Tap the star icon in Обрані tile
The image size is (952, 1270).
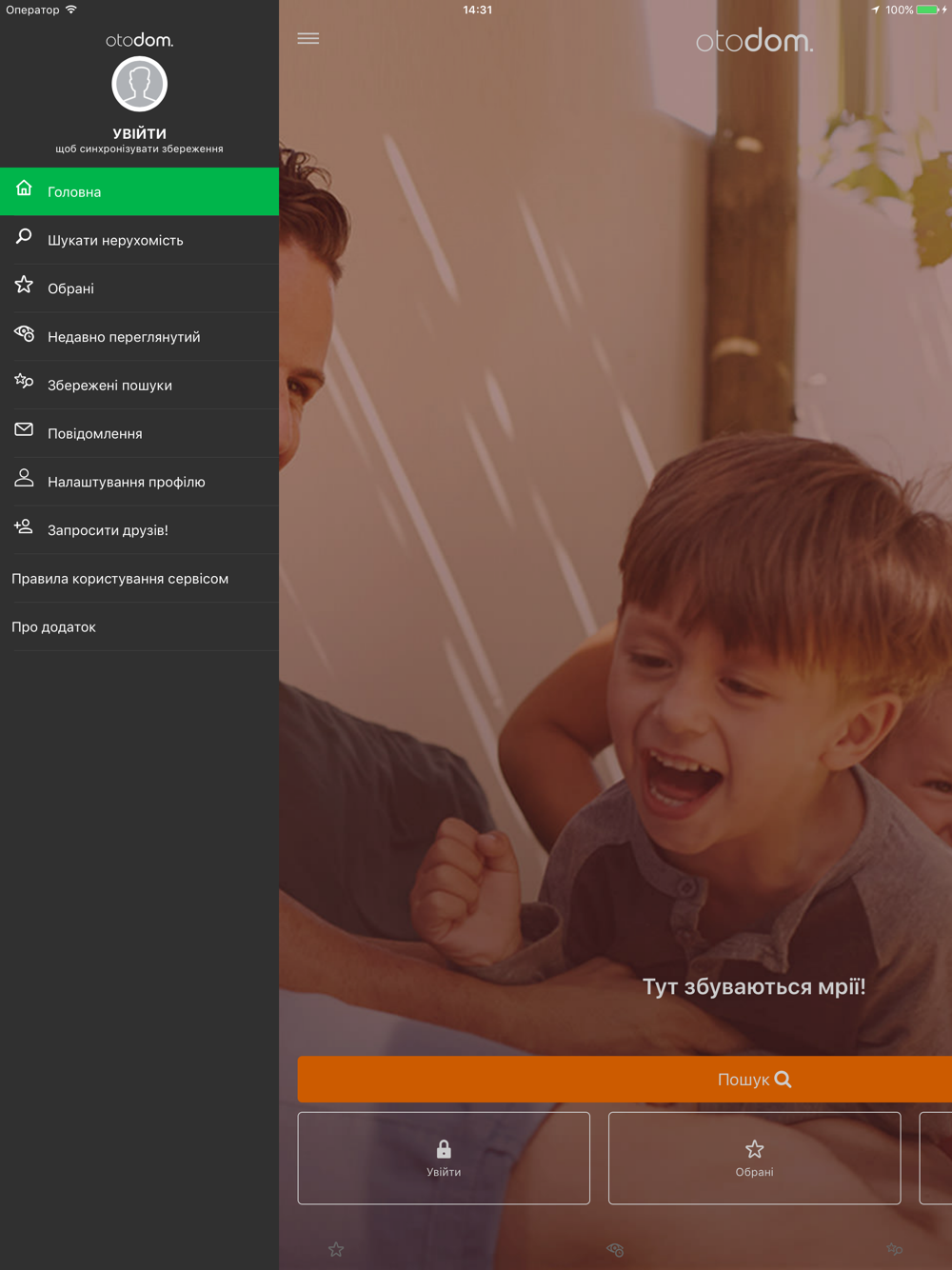pyautogui.click(x=754, y=1149)
